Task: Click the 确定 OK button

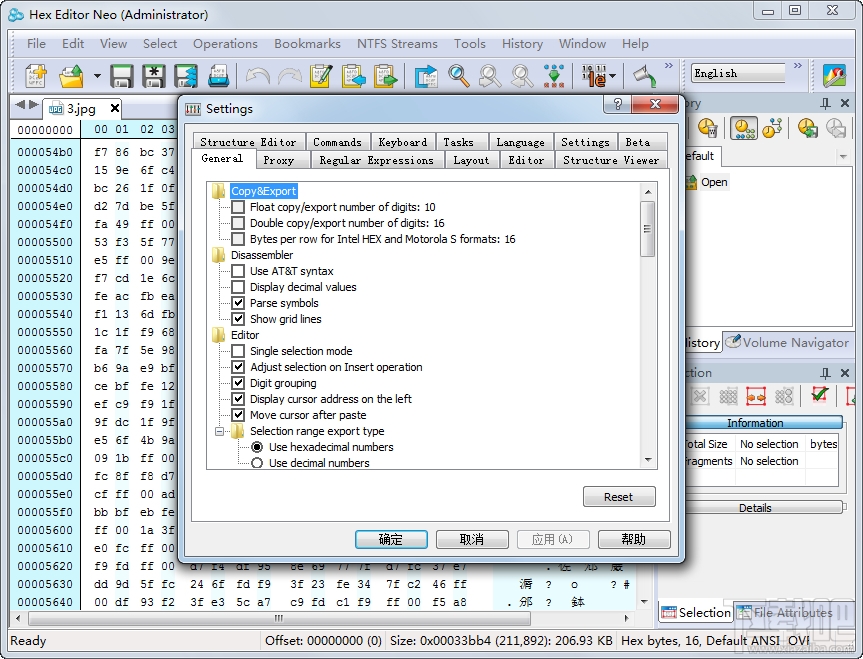Action: tap(391, 539)
